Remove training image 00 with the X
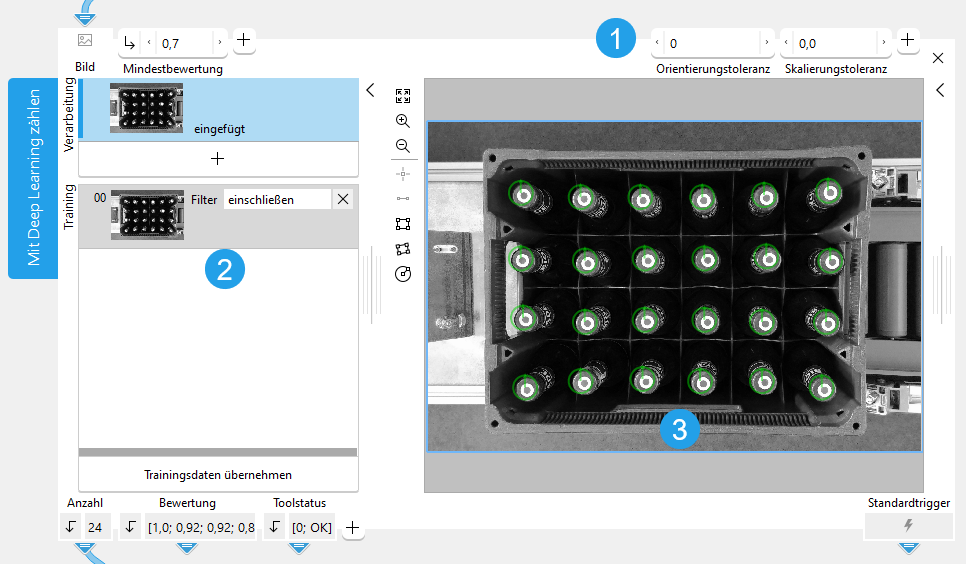The image size is (966, 564). pyautogui.click(x=343, y=199)
